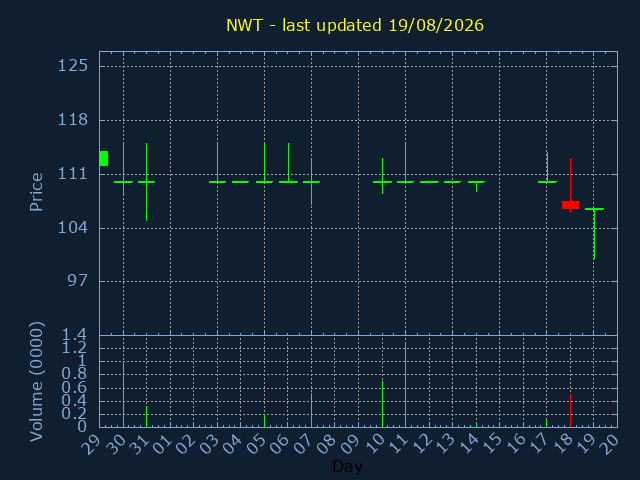640x480 pixels.
Task: Click the 0.2 volume axis label
Action: tap(74, 414)
